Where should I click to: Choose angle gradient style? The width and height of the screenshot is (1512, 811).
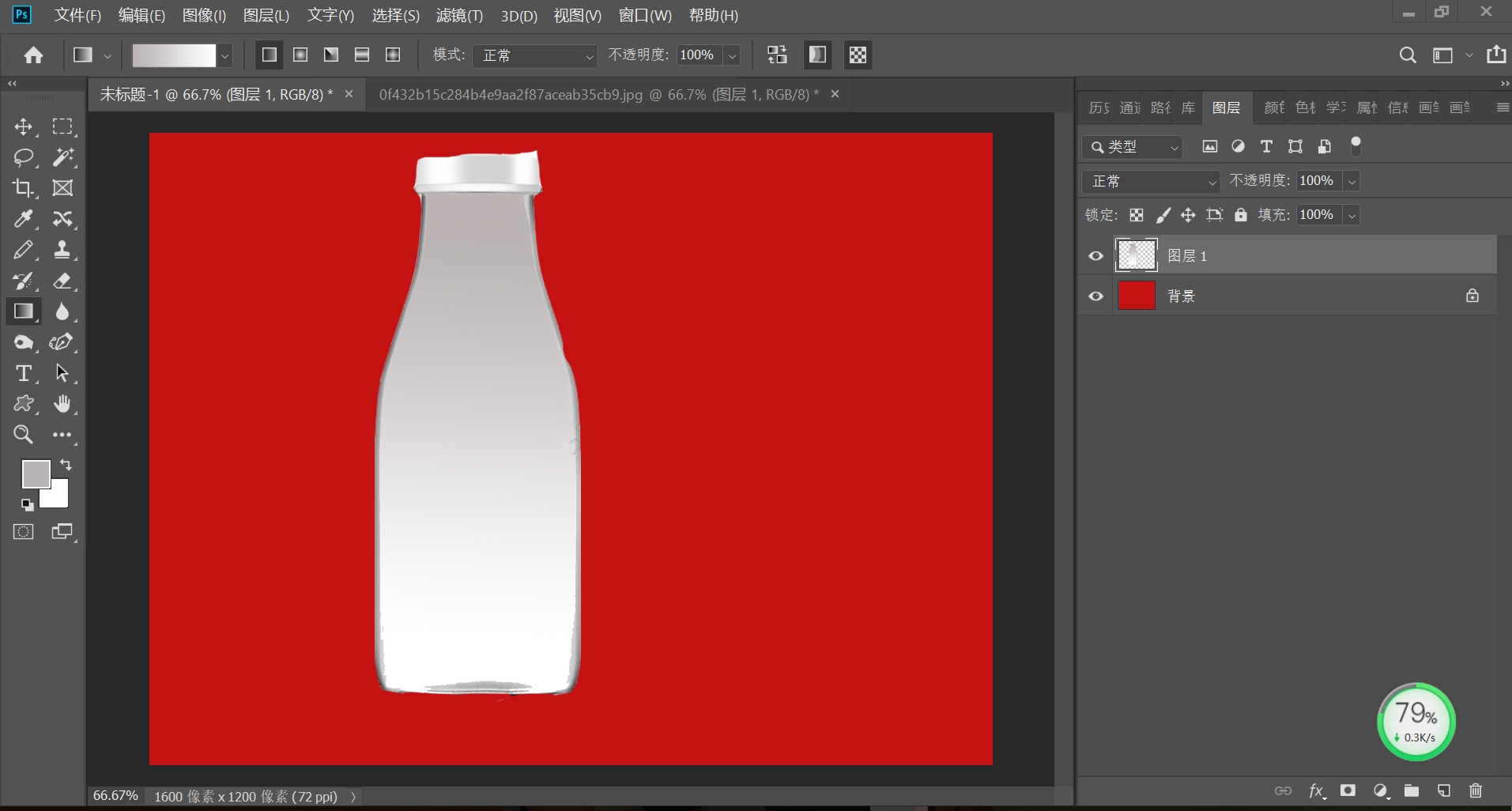pyautogui.click(x=331, y=55)
